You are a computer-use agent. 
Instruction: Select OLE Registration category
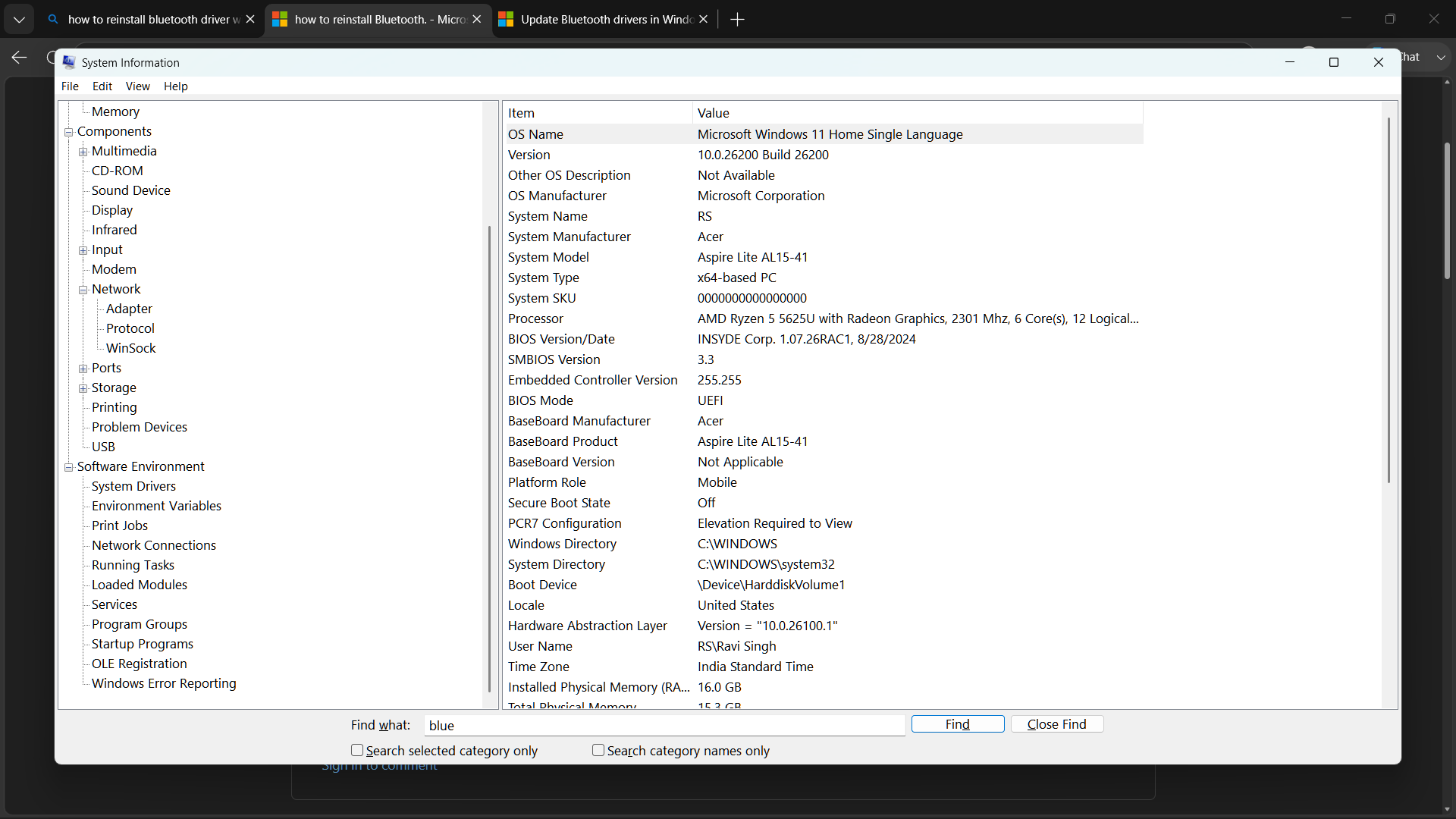(140, 664)
